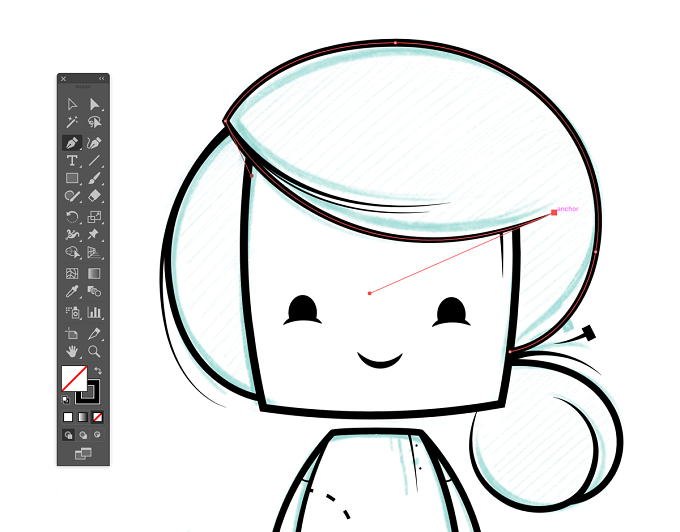Click the Fill color box
This screenshot has height=532, width=680.
[74, 378]
